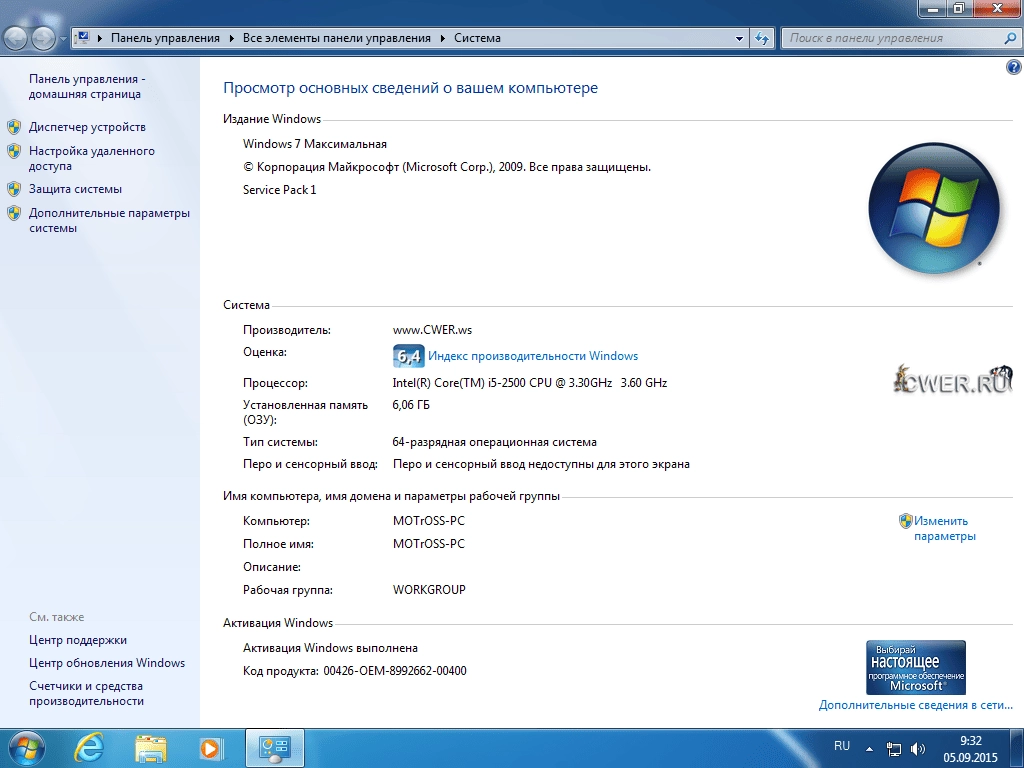Click the MOTrOSS-PC value next to Полное имя
The width and height of the screenshot is (1024, 768).
(429, 544)
